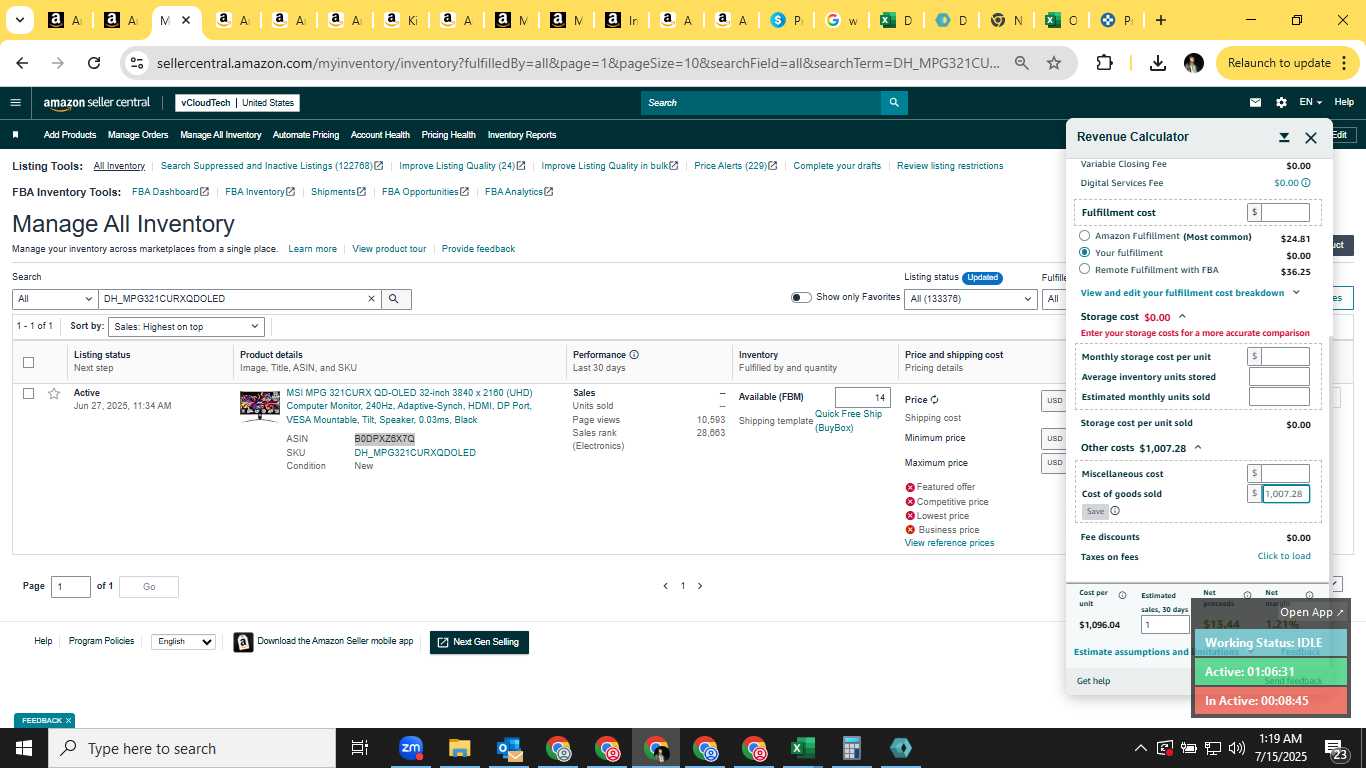Viewport: 1366px width, 768px height.
Task: Click the Next Gen Selling button
Action: tap(479, 642)
